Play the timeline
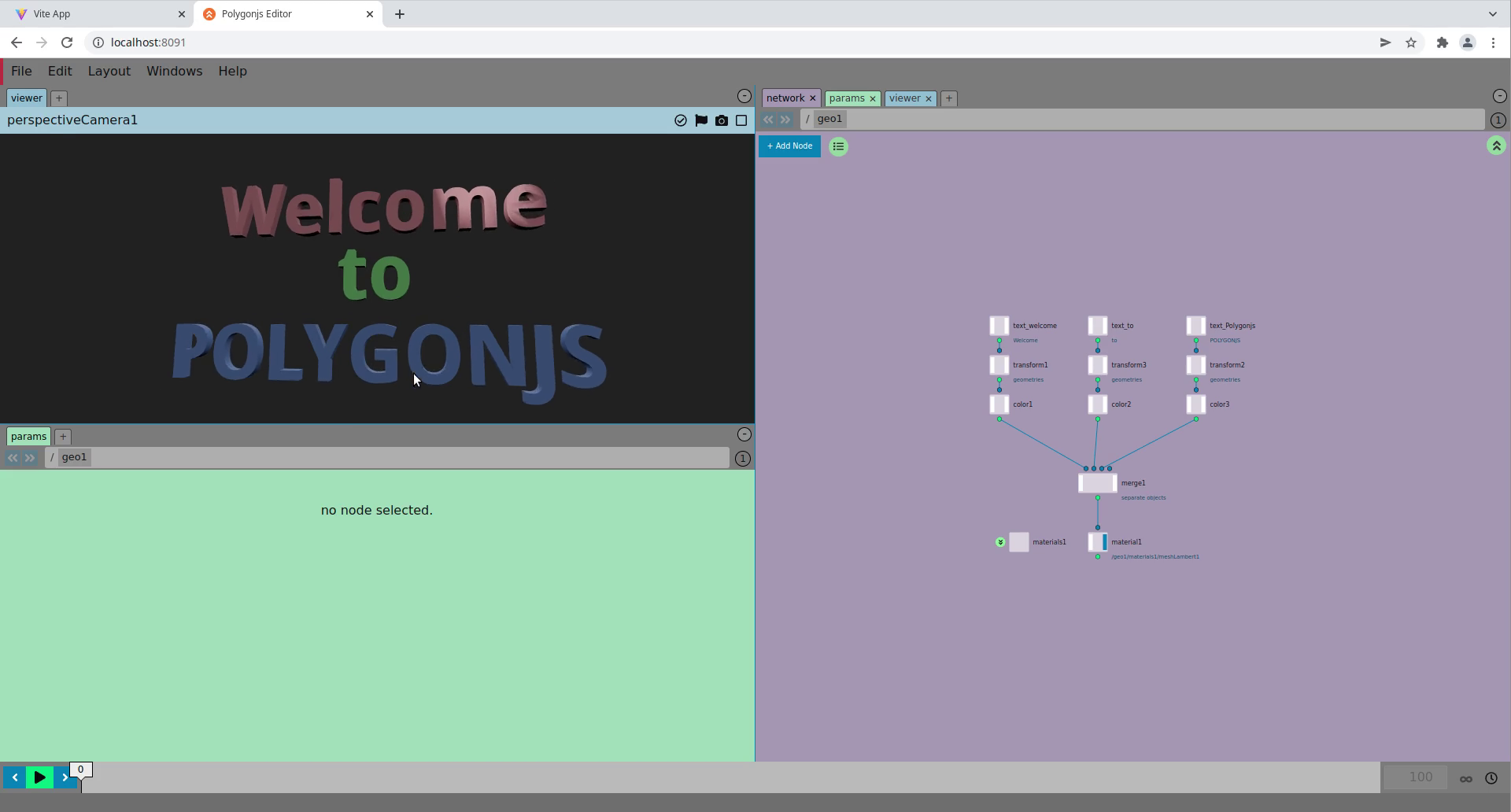 coord(39,777)
